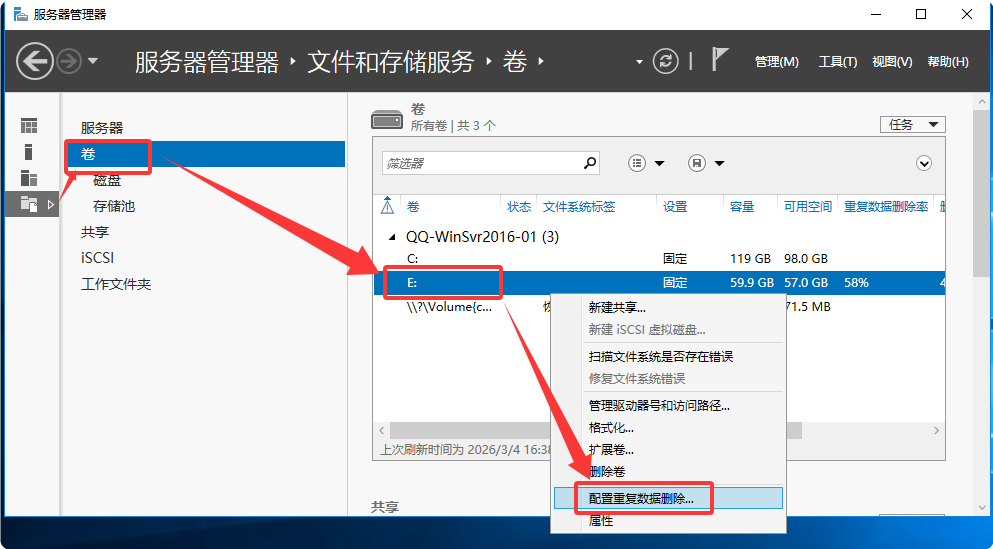Select iSCSI in navigation pane

point(98,258)
